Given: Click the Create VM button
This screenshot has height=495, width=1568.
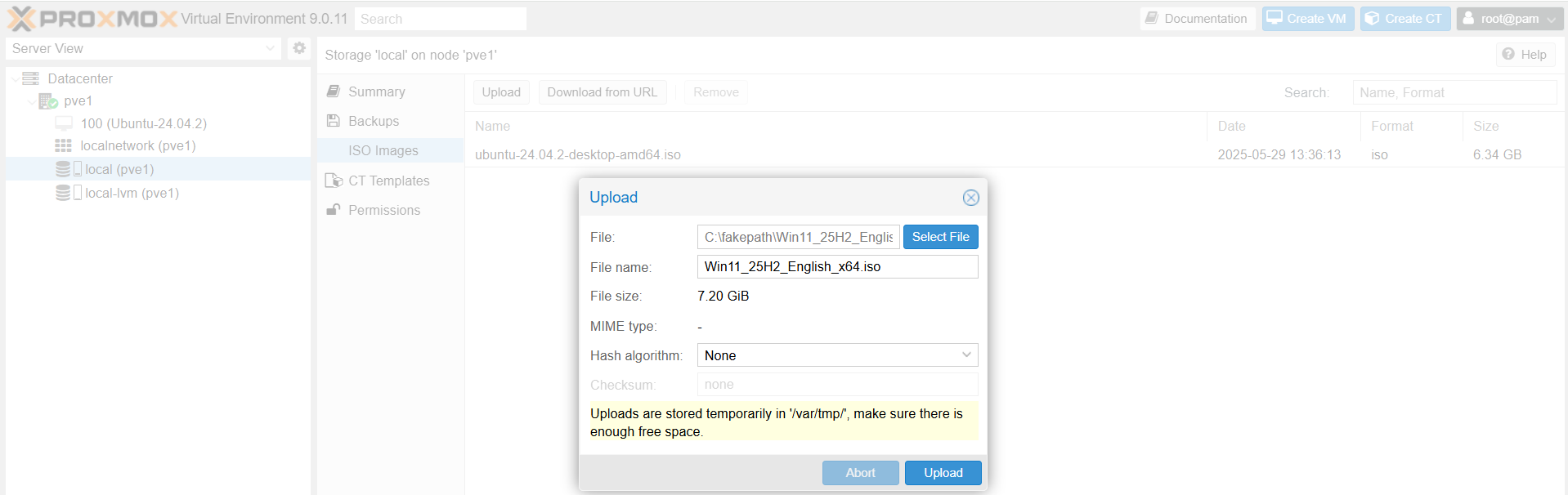Looking at the screenshot, I should click(1308, 18).
